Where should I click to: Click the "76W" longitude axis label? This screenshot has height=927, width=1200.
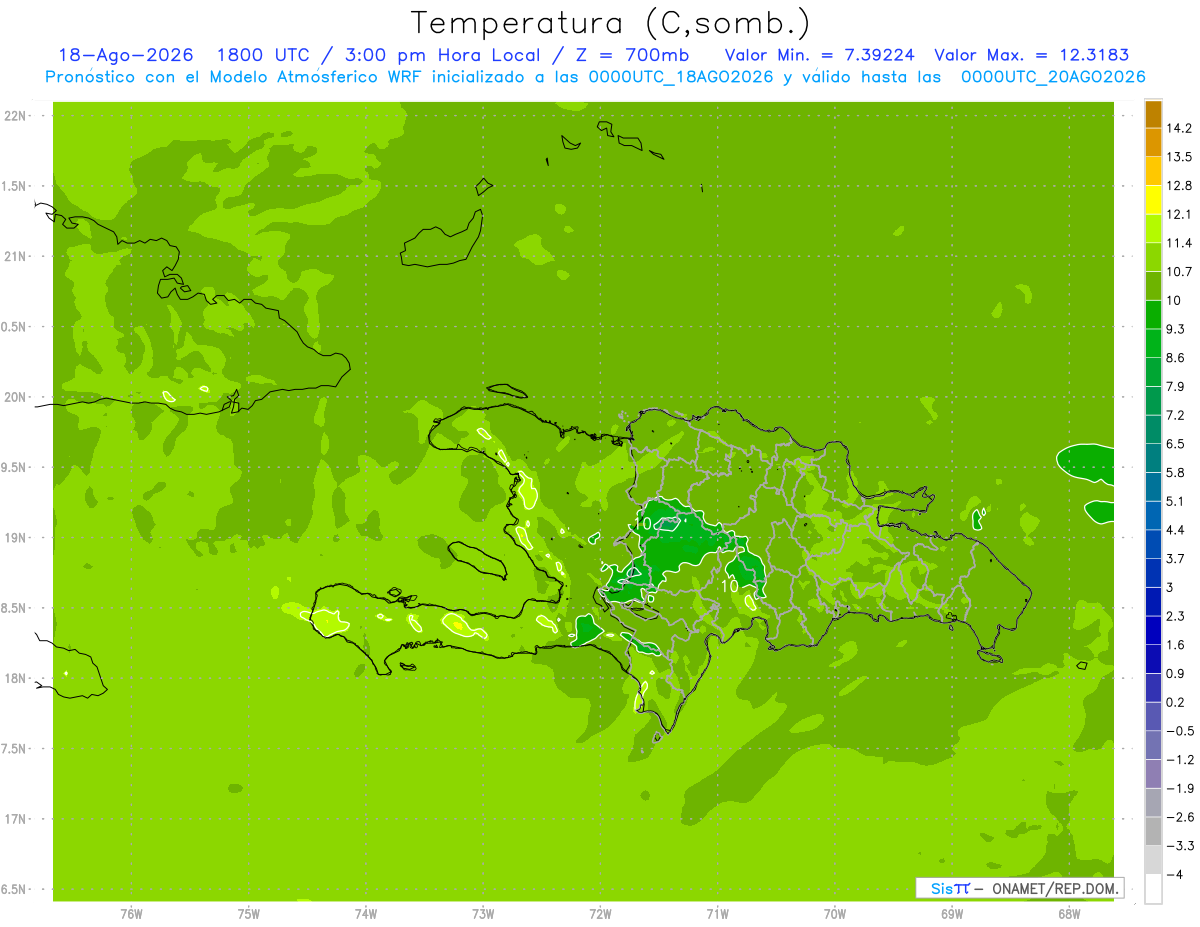click(131, 913)
